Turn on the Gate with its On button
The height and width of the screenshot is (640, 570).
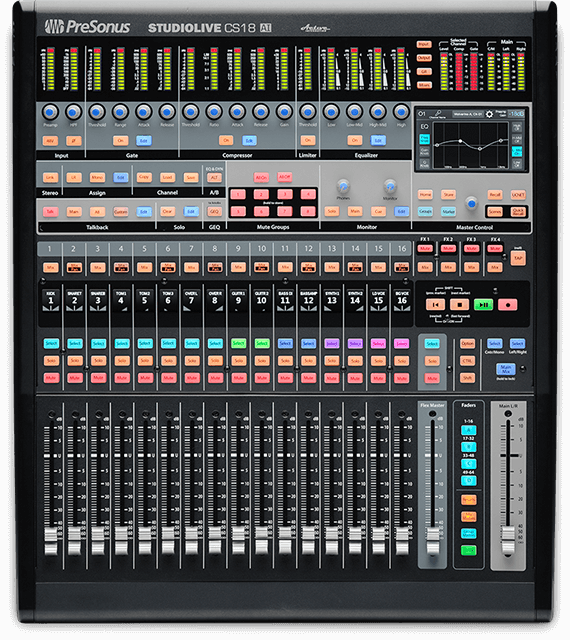[x=120, y=141]
